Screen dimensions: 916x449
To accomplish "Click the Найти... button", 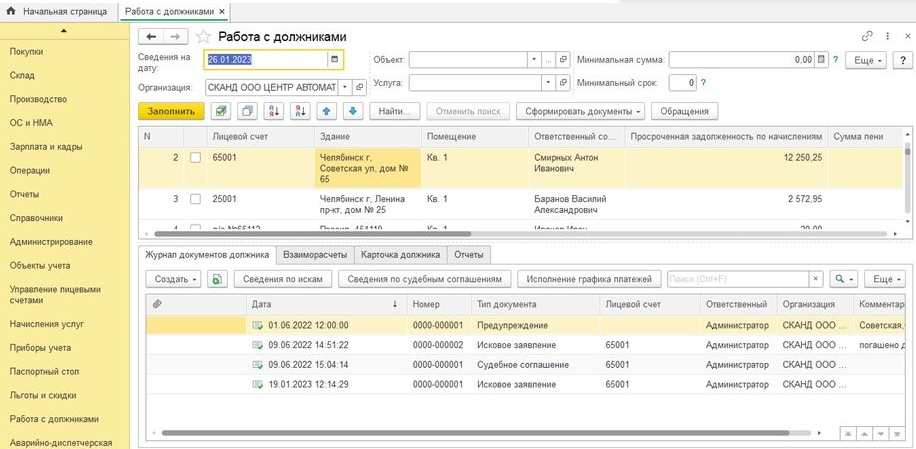I will click(x=395, y=111).
